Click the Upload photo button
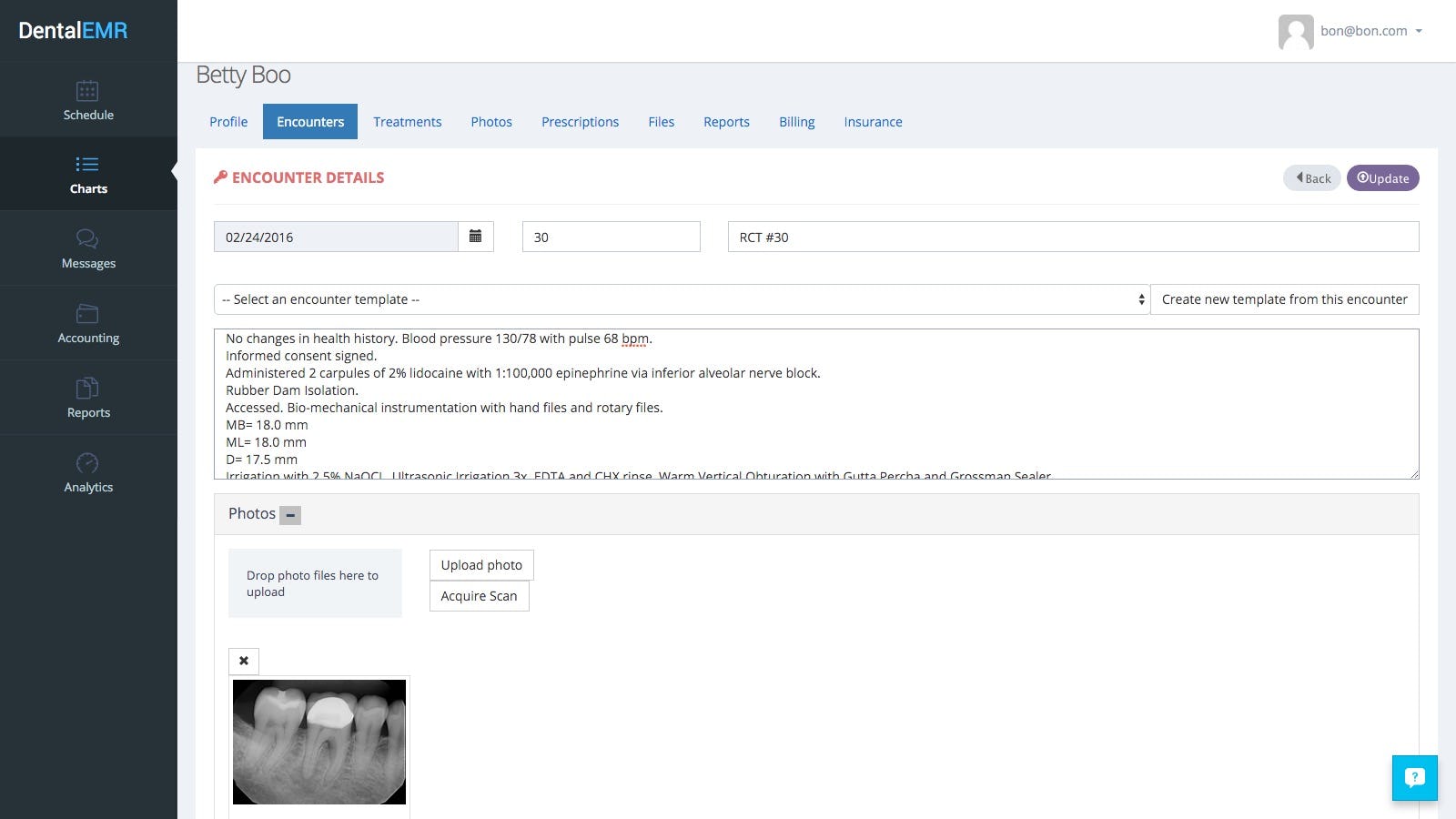This screenshot has height=819, width=1456. point(481,564)
